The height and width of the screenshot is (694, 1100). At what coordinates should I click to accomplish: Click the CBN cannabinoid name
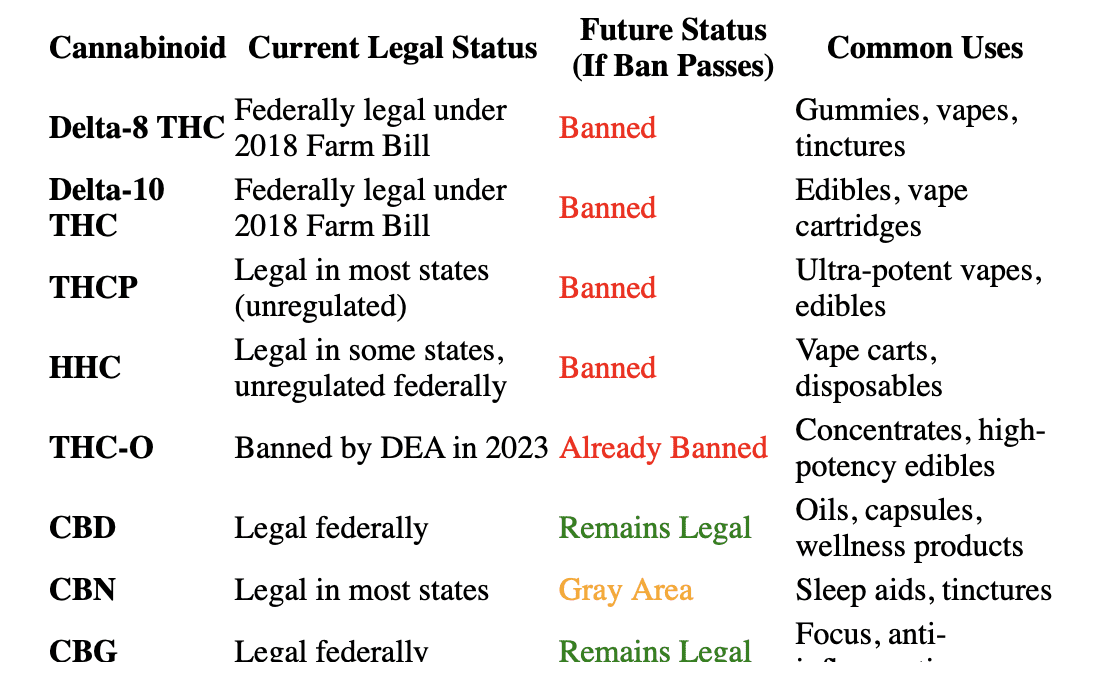click(x=82, y=590)
